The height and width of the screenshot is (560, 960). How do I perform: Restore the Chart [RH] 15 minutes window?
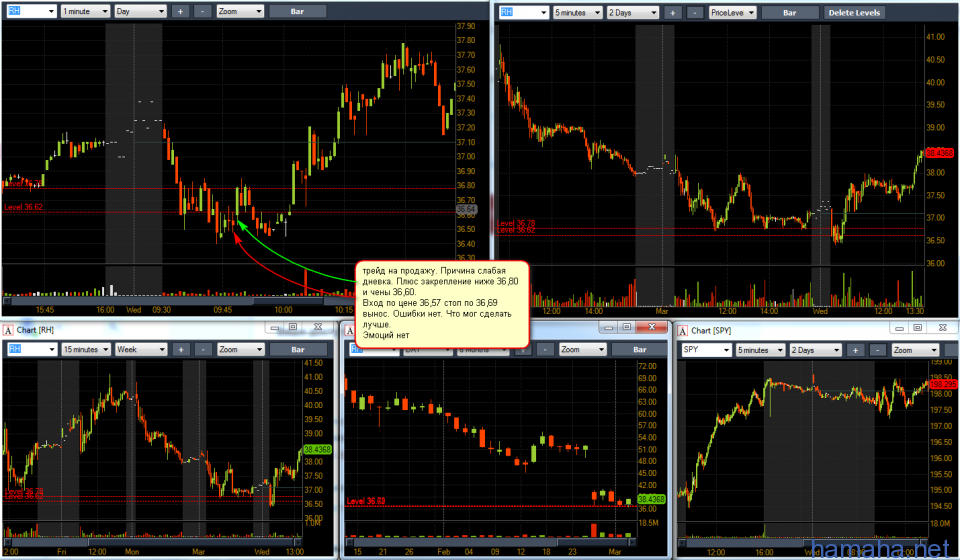pos(293,327)
